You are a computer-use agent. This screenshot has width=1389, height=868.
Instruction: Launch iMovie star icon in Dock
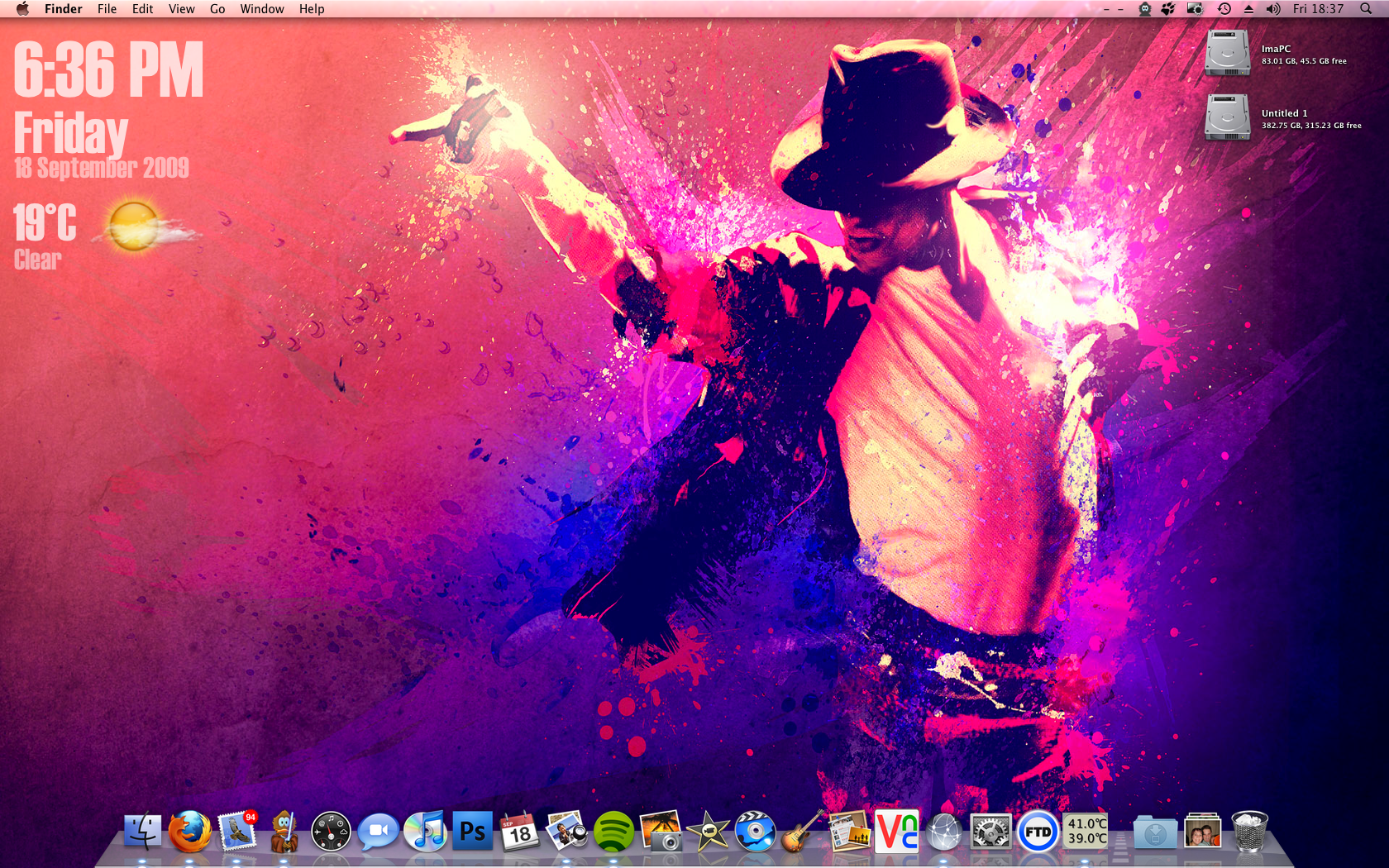tap(708, 832)
